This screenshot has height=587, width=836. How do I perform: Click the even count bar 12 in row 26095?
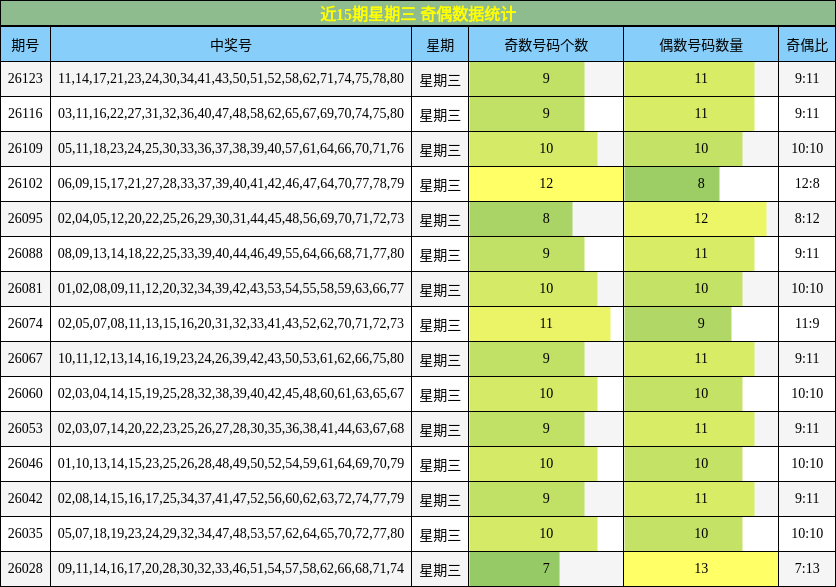[695, 219]
